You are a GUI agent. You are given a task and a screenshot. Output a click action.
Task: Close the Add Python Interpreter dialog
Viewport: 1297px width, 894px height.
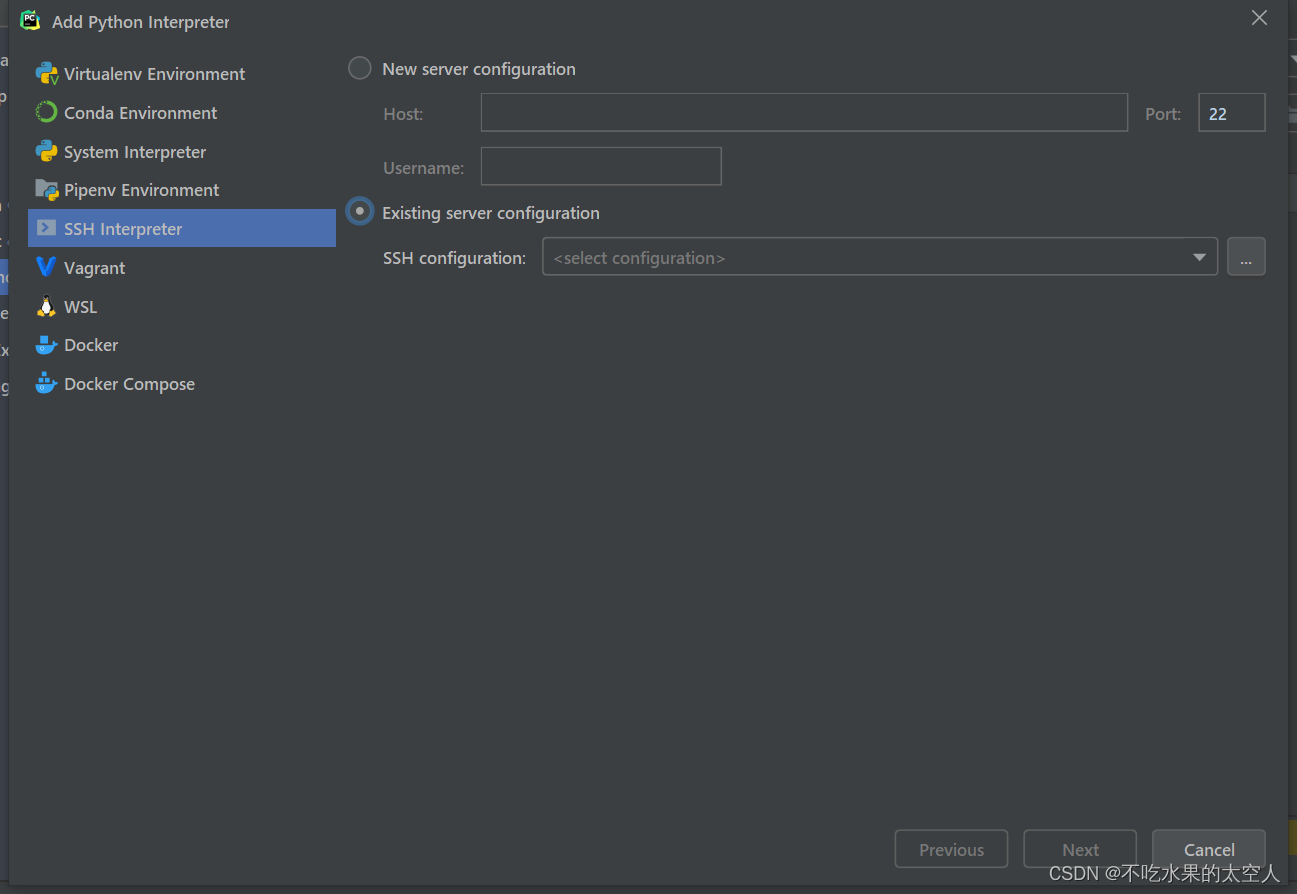click(x=1259, y=18)
